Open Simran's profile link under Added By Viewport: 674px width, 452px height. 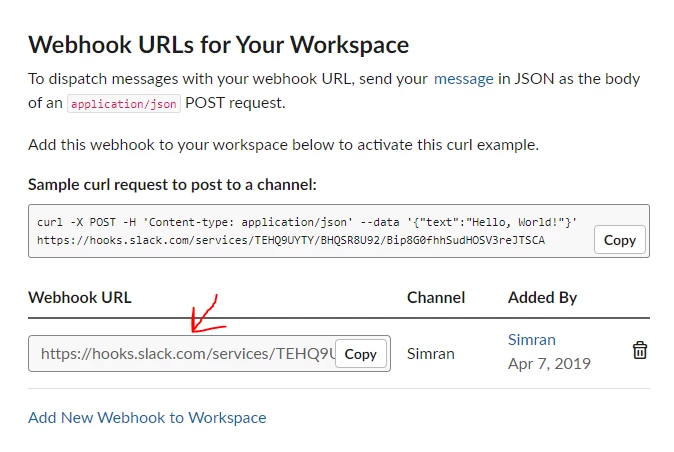(532, 339)
